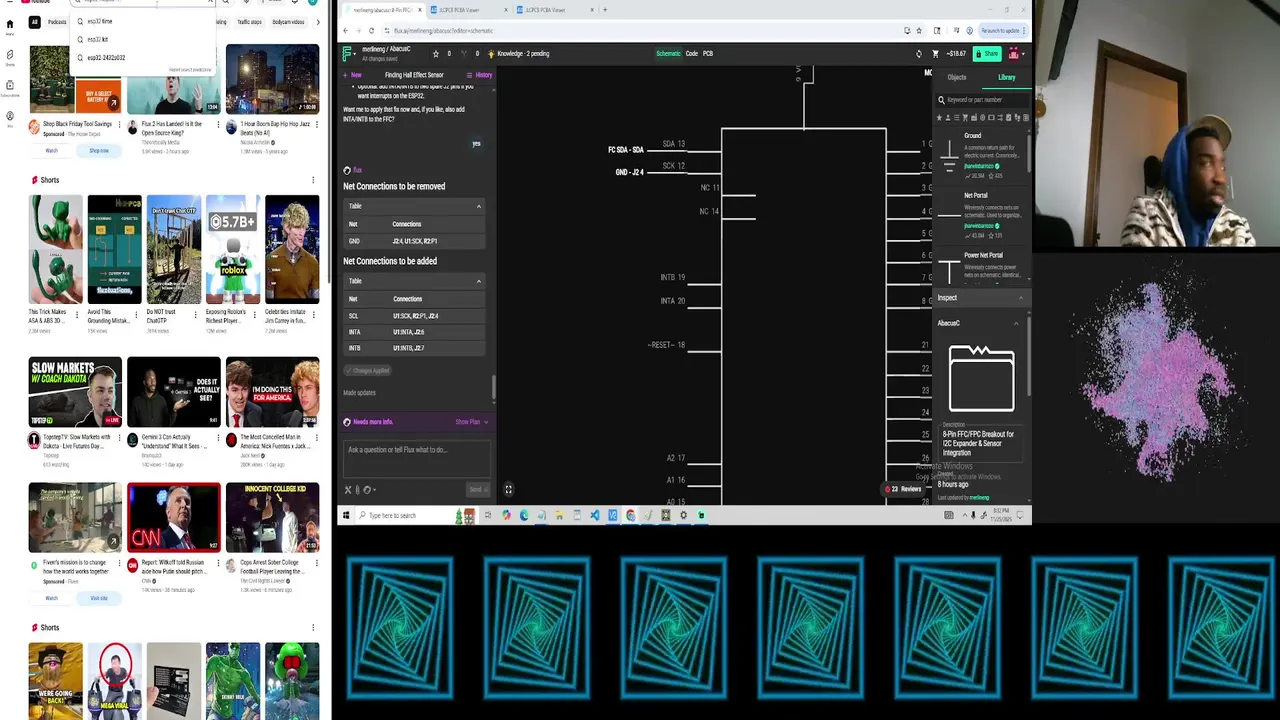
Task: Click the Flux chat input box
Action: click(416, 457)
